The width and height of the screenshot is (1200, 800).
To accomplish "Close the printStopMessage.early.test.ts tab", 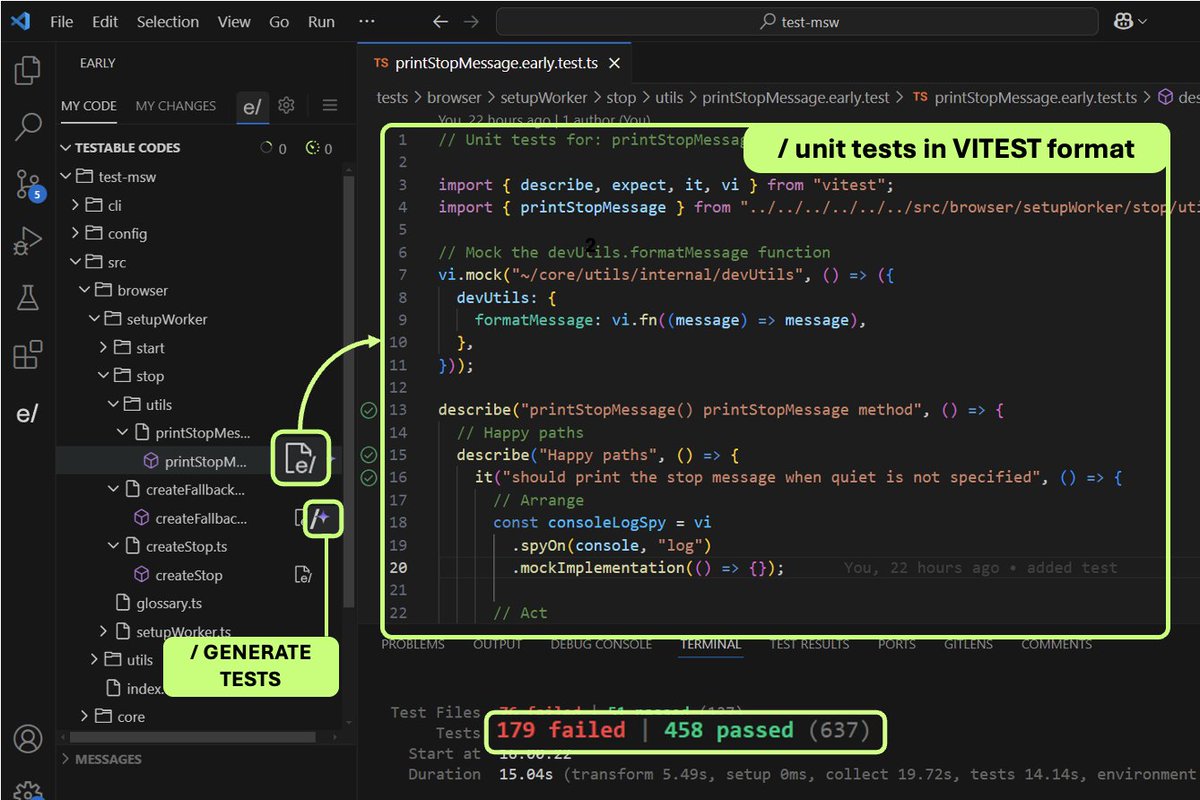I will click(614, 63).
